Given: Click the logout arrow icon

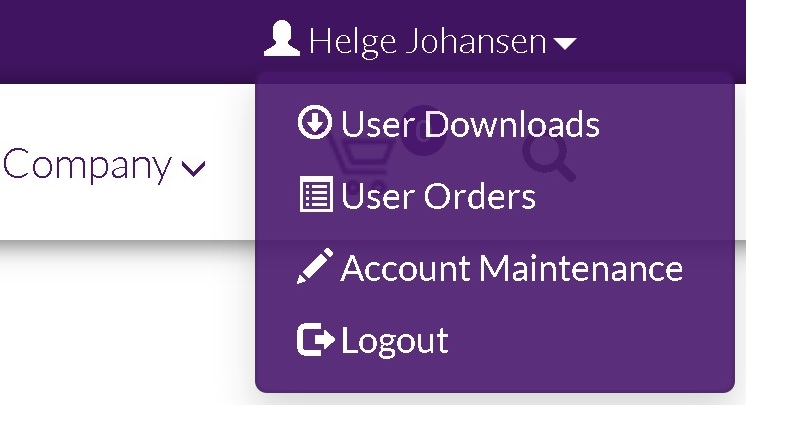Looking at the screenshot, I should pos(316,339).
